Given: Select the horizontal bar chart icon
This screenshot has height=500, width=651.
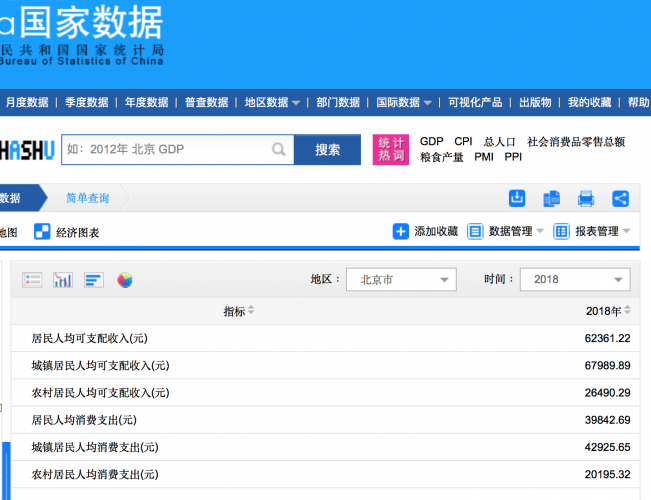Looking at the screenshot, I should coord(94,280).
